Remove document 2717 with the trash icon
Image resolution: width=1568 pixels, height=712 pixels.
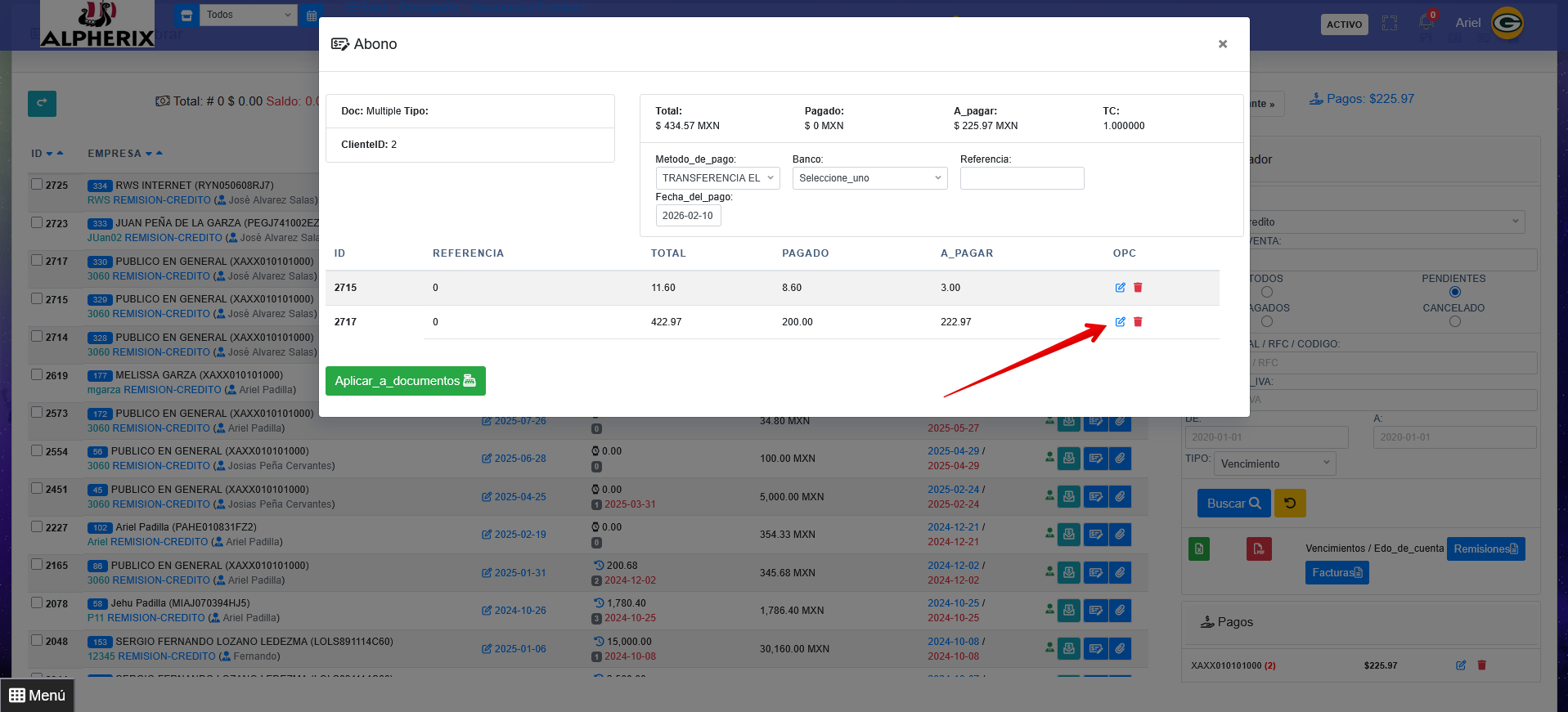(x=1138, y=322)
